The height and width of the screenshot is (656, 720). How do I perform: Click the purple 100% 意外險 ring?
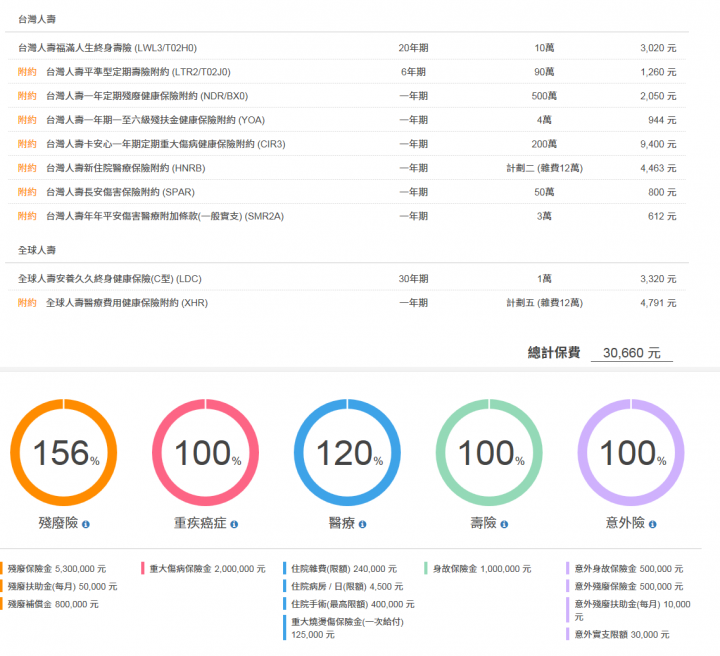coord(631,453)
